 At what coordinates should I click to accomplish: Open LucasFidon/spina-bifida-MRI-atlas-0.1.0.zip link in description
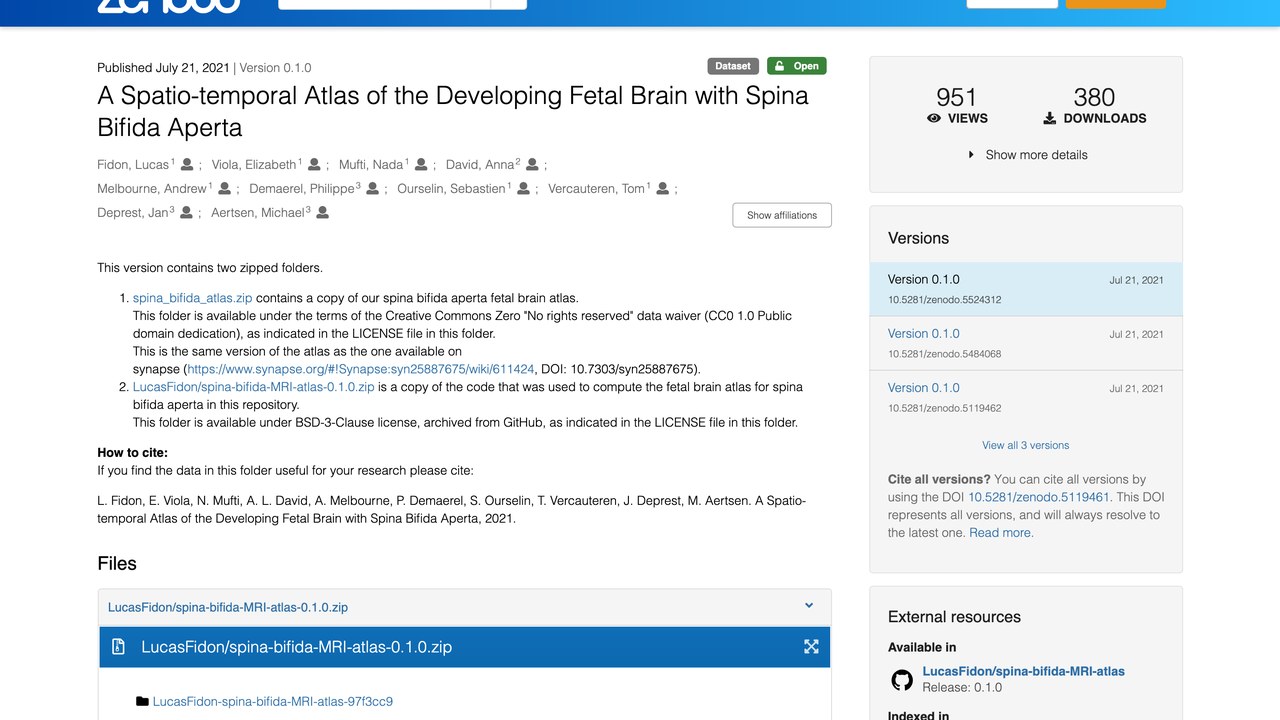(x=254, y=387)
